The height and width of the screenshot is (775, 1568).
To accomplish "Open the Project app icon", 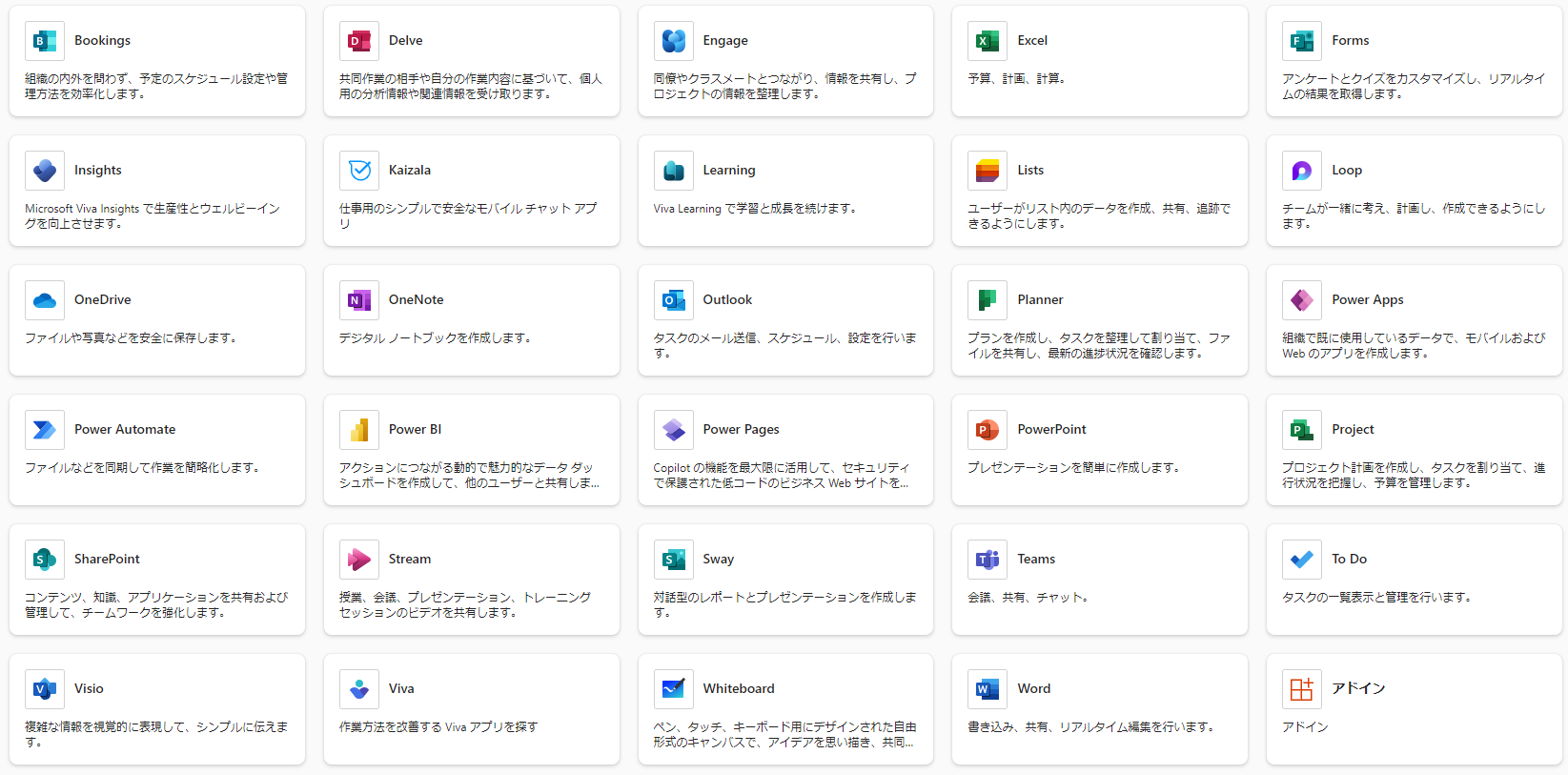I will (x=1302, y=430).
